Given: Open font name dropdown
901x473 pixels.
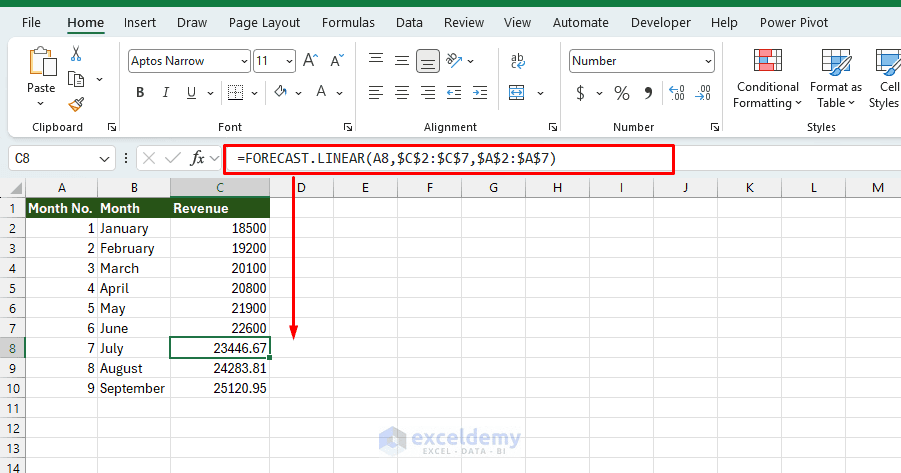Looking at the screenshot, I should pos(244,61).
